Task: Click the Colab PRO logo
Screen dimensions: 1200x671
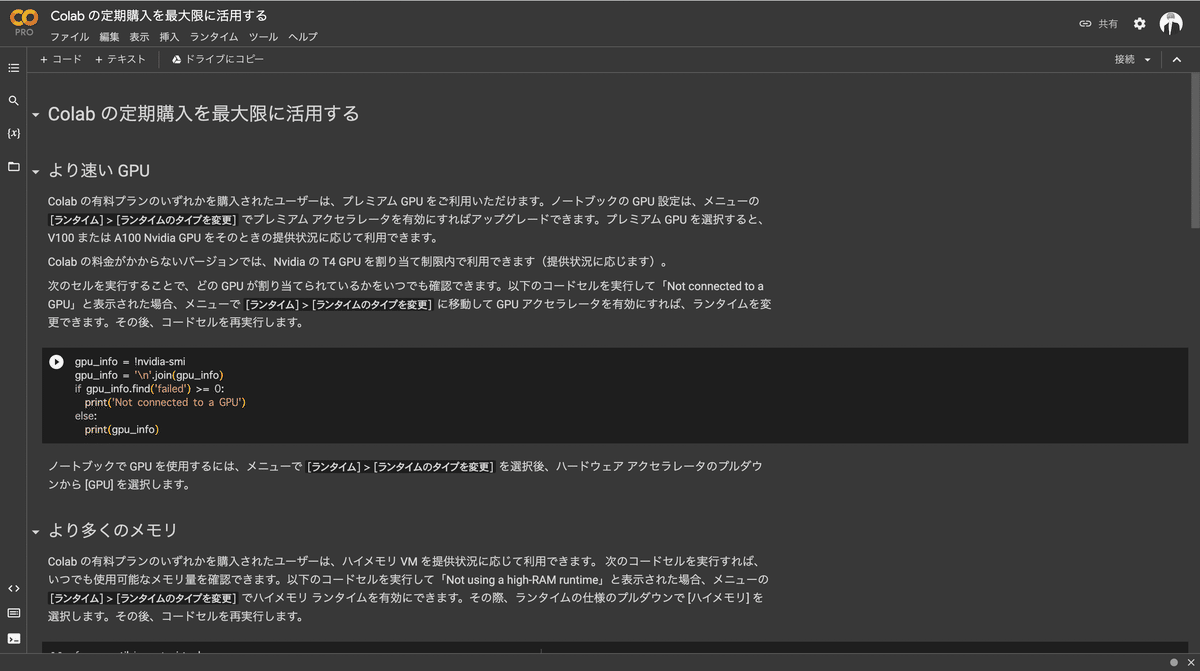Action: point(22,22)
